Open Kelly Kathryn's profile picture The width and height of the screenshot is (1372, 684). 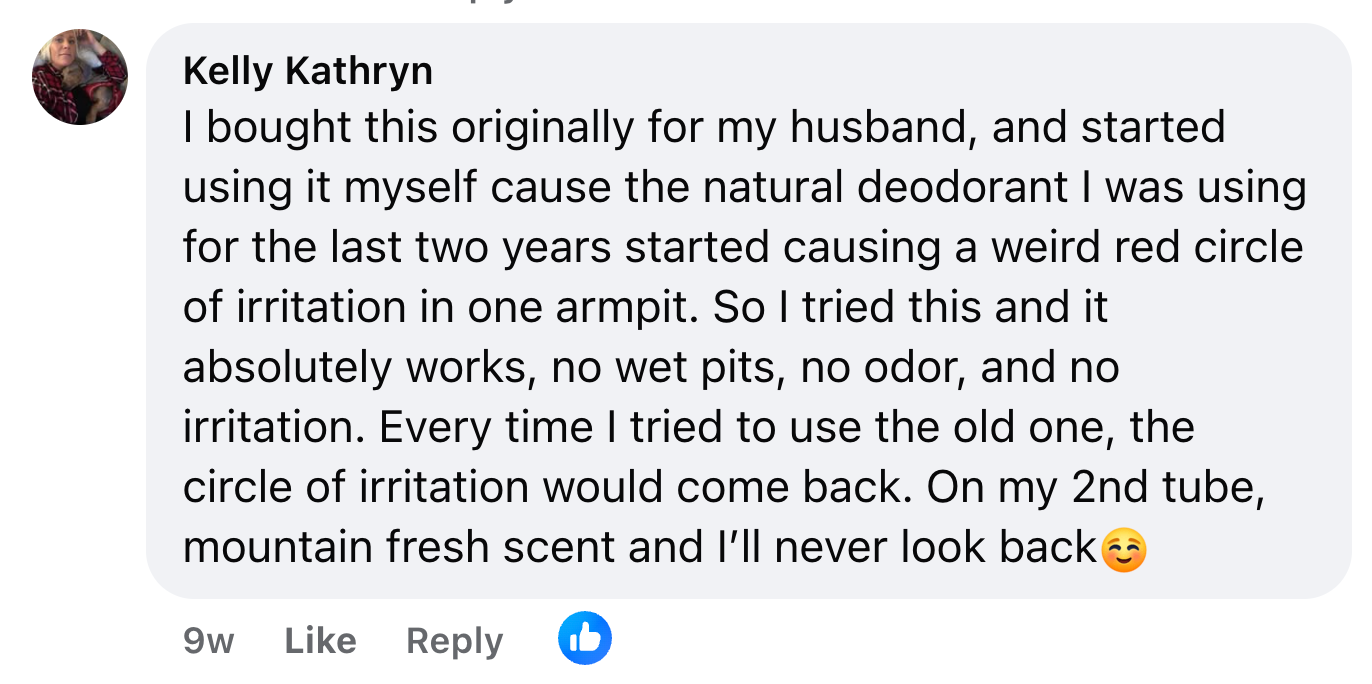(80, 77)
